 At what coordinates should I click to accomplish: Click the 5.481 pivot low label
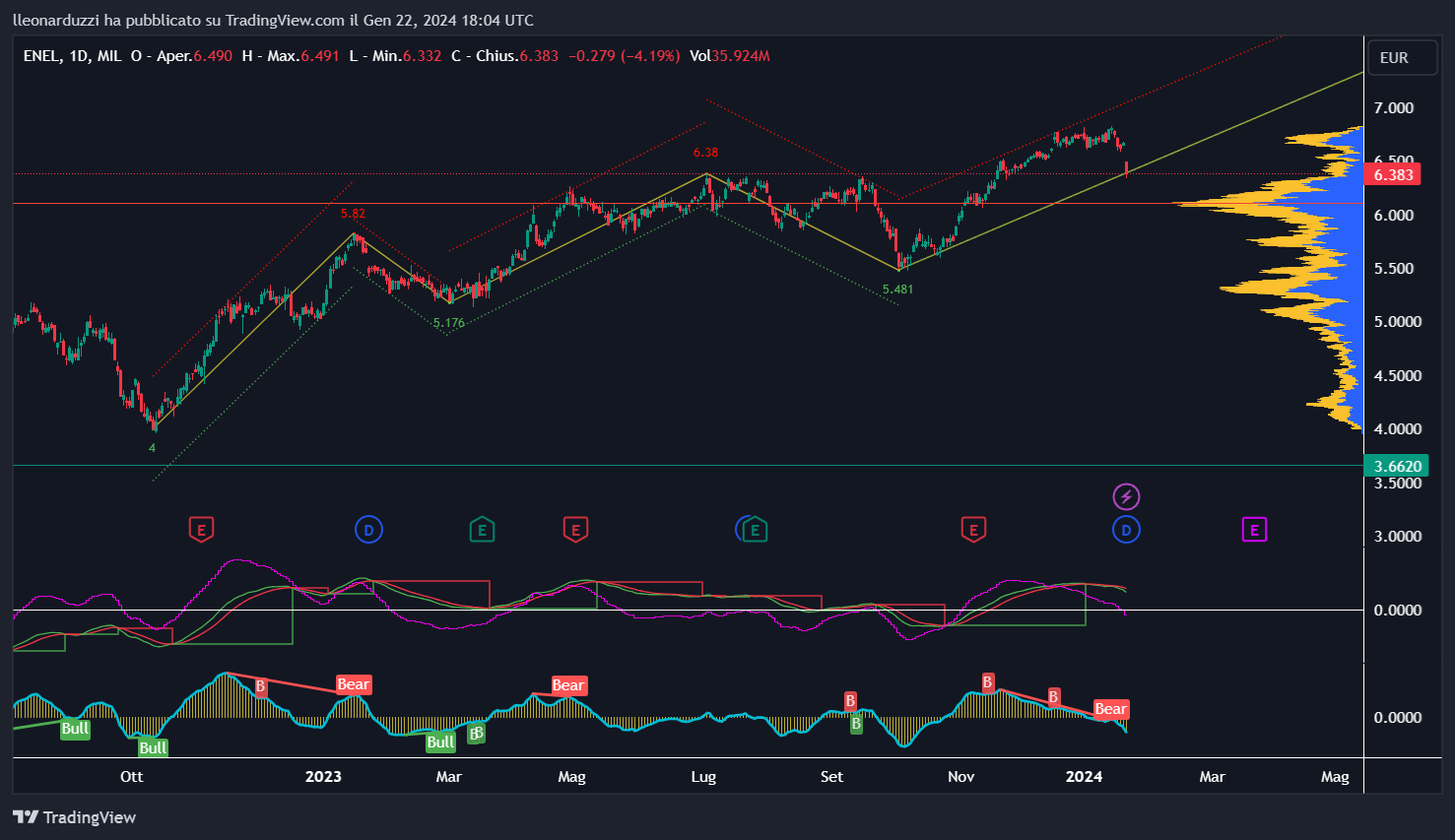coord(897,290)
